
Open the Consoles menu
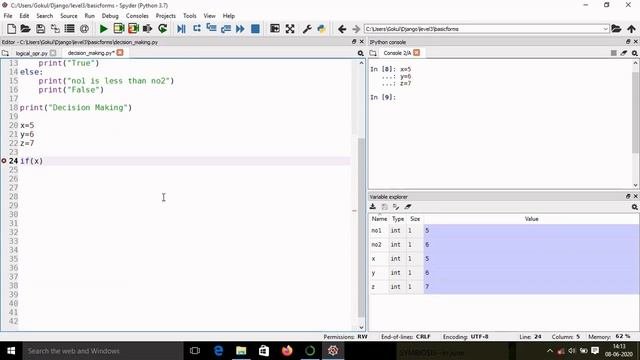point(137,16)
